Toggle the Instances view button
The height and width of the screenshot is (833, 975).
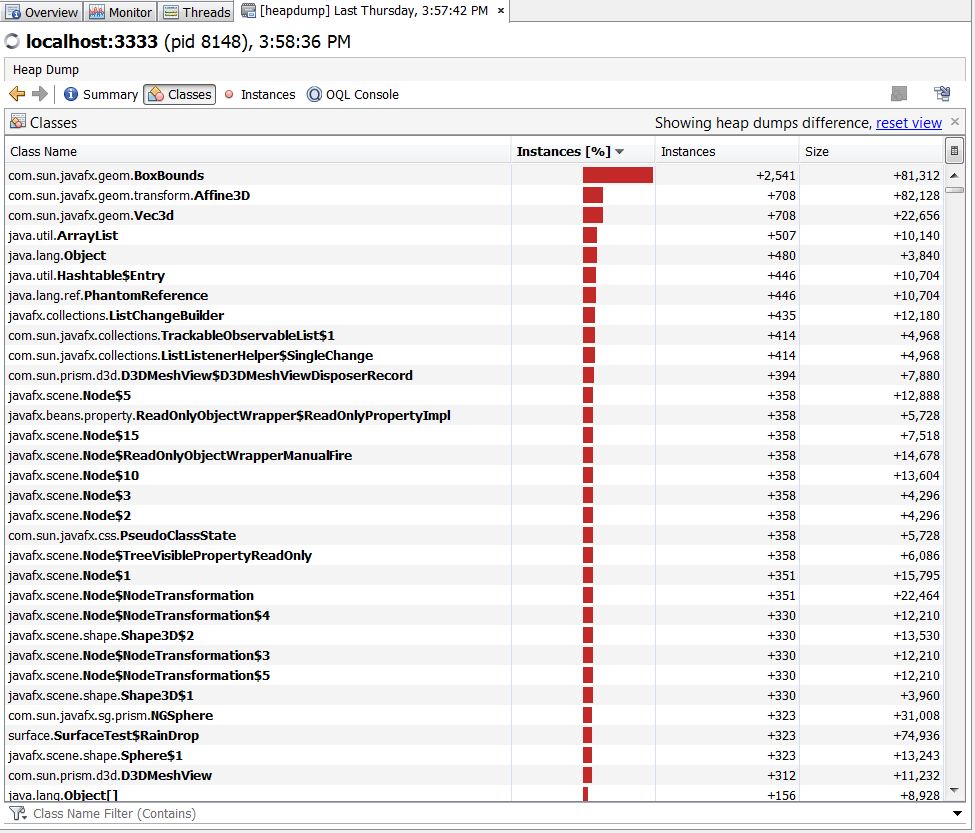coord(259,94)
